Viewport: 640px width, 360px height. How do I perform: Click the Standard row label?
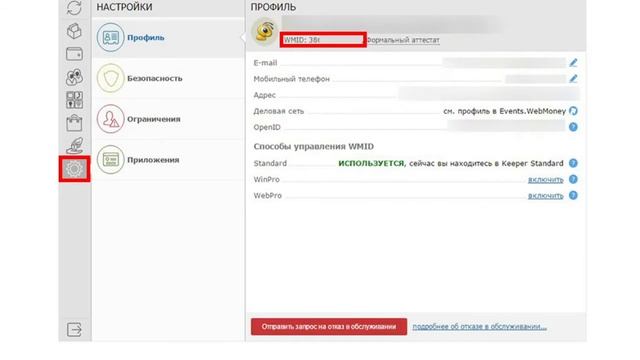coord(270,163)
